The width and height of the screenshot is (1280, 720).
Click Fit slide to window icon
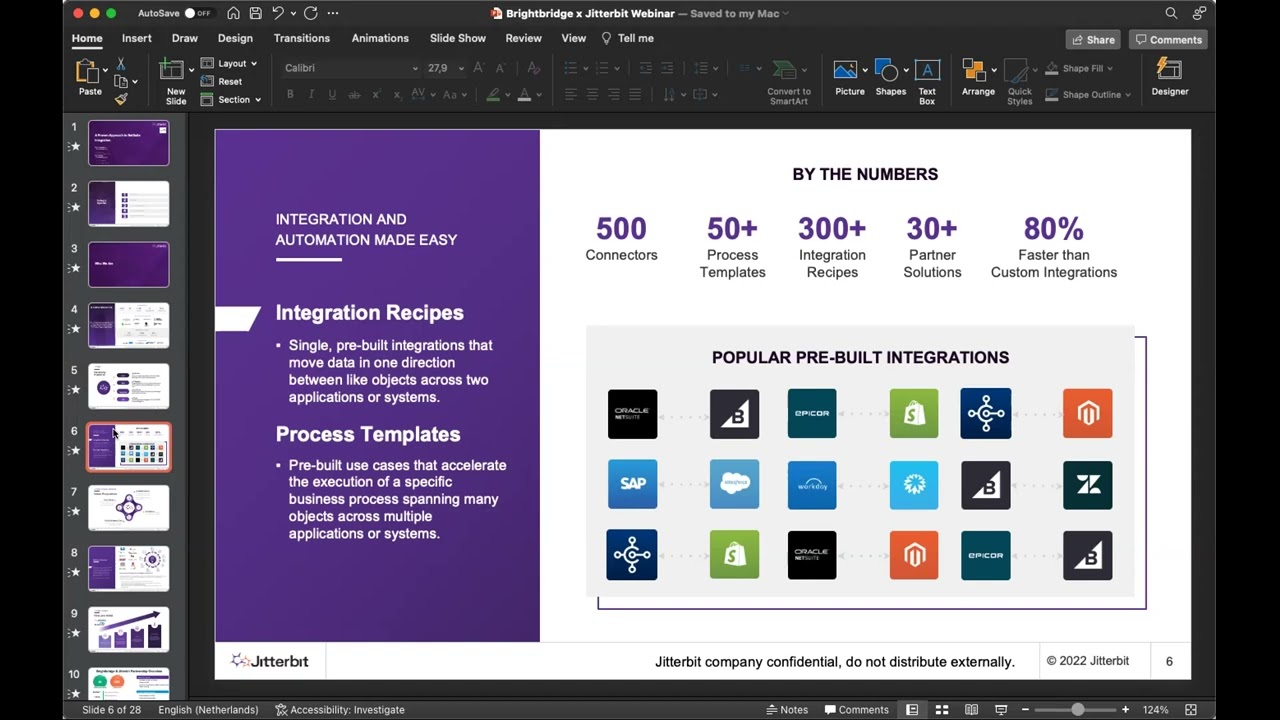(x=1191, y=710)
